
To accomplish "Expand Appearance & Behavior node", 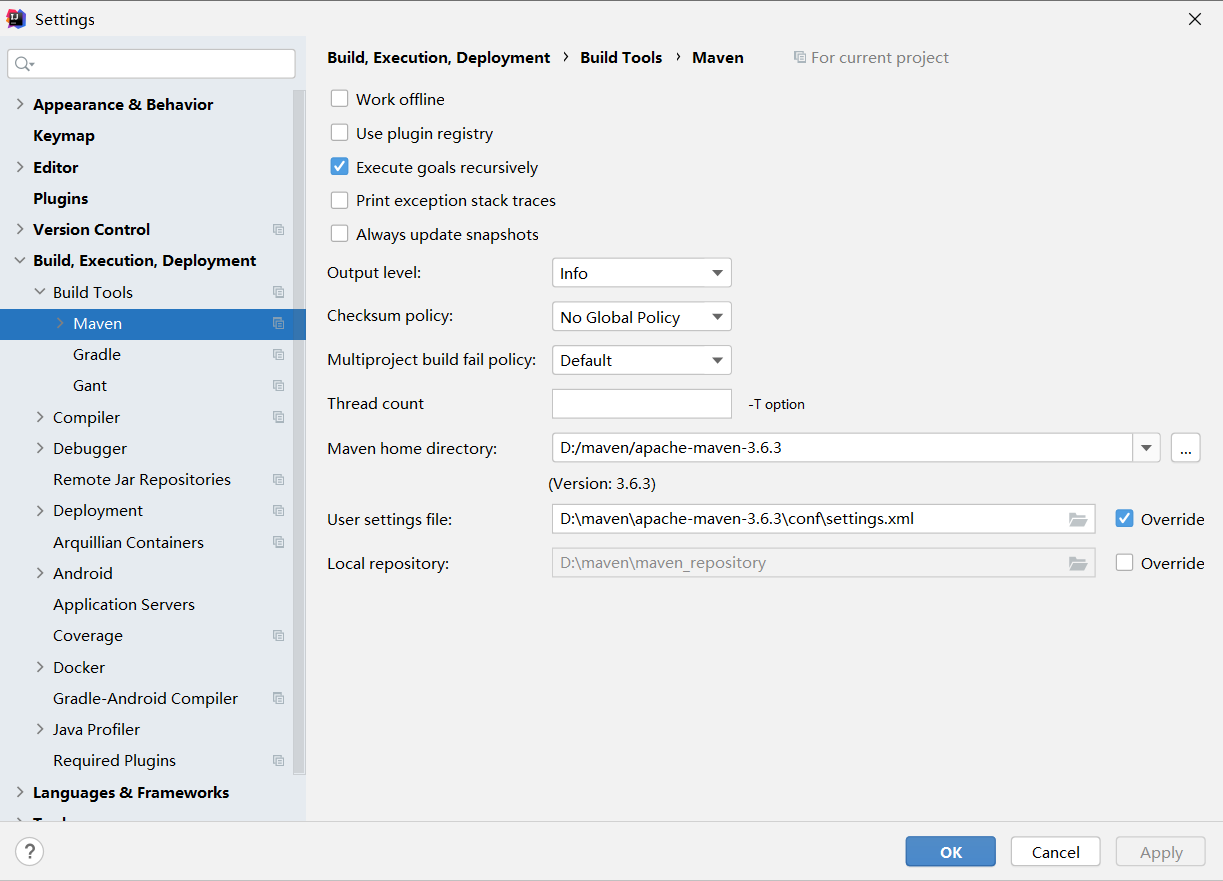I will (x=20, y=104).
